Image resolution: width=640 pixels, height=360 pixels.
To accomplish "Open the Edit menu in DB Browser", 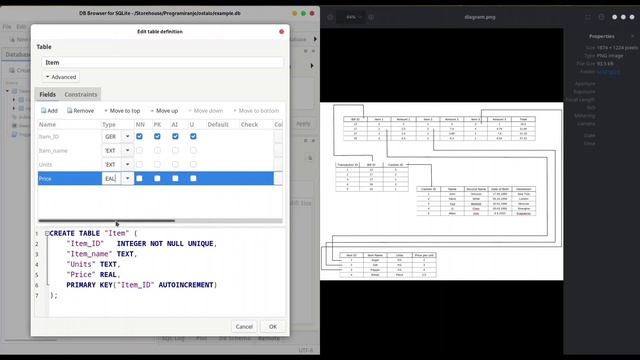I will 21,27.
